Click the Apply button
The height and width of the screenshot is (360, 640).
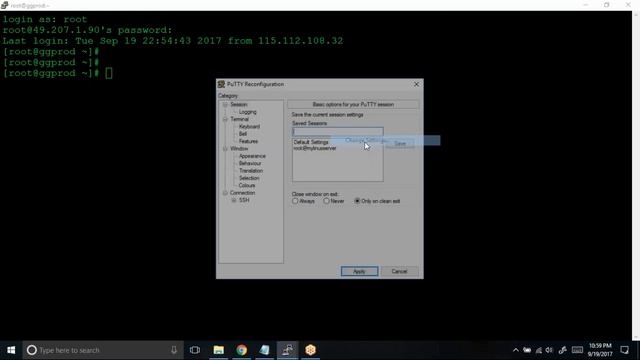point(359,271)
